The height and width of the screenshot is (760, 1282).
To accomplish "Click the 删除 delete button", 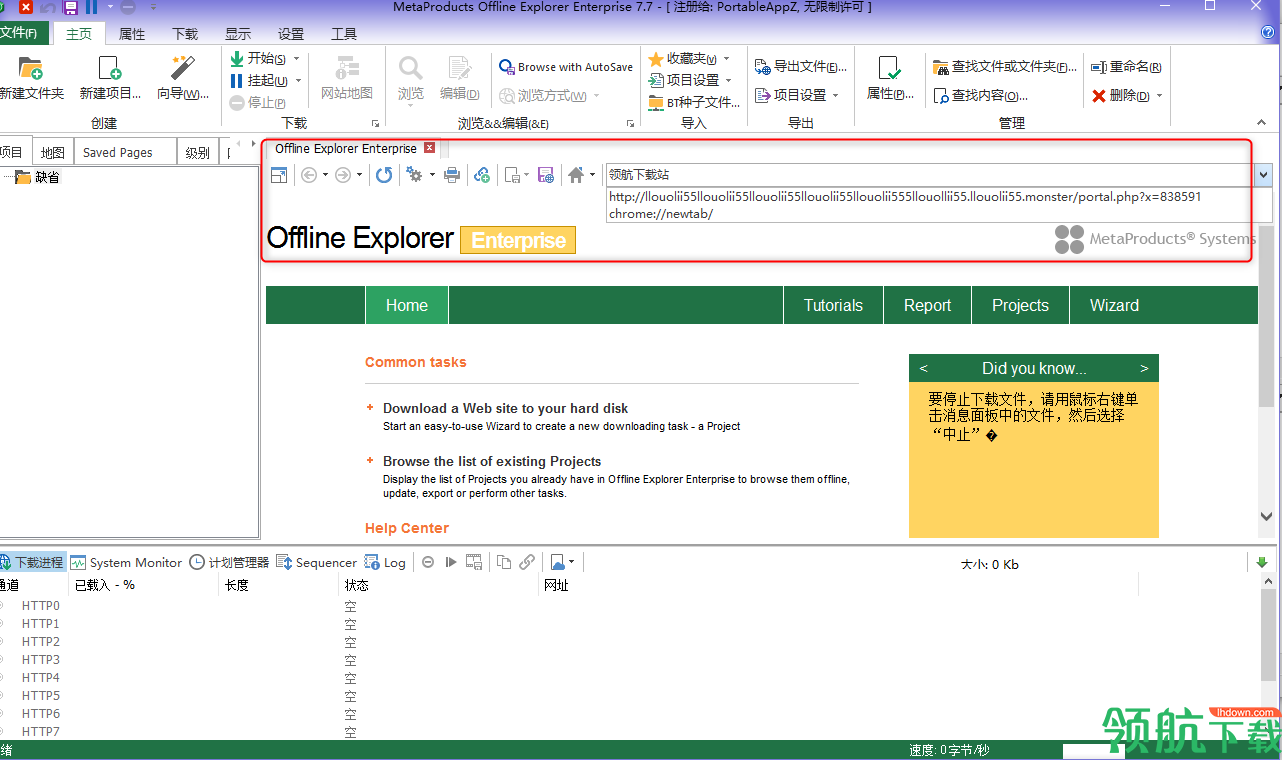I will pos(1120,95).
